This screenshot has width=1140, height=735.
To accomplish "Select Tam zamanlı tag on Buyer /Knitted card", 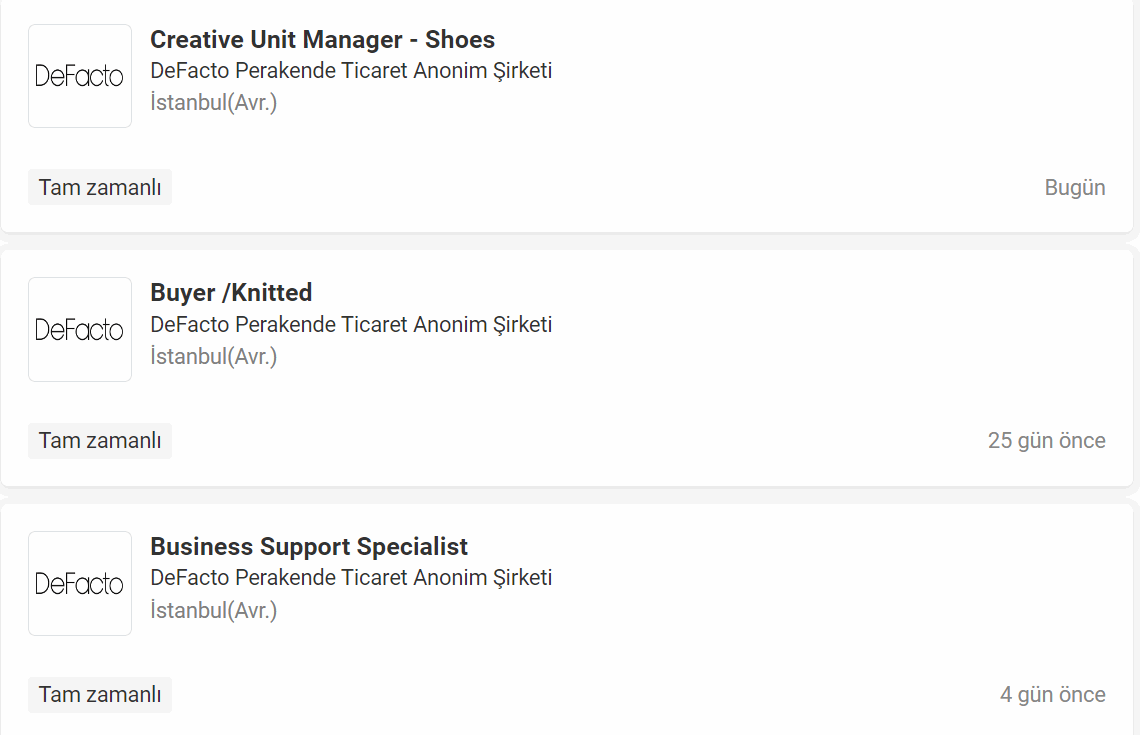I will click(x=100, y=441).
